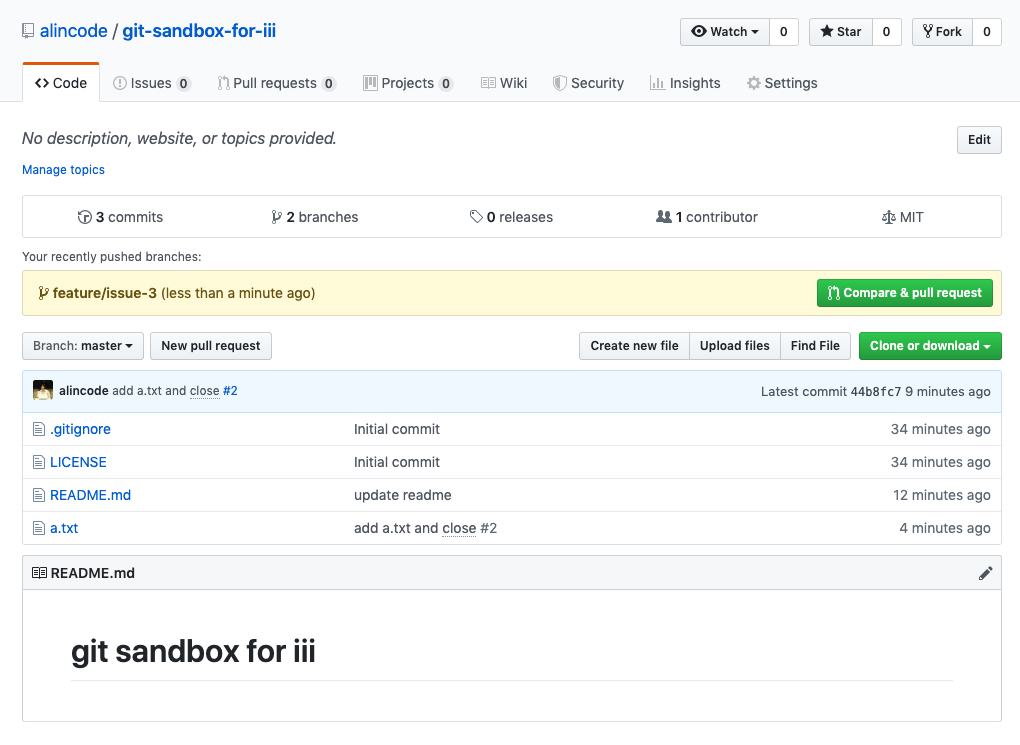The height and width of the screenshot is (745, 1020).
Task: Click the MIT license scale icon
Action: (888, 217)
